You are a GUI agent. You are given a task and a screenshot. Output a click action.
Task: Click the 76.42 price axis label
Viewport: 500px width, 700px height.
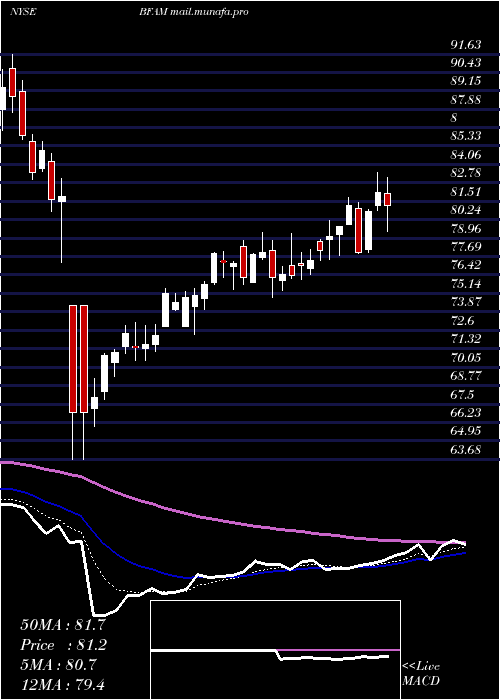(x=466, y=265)
